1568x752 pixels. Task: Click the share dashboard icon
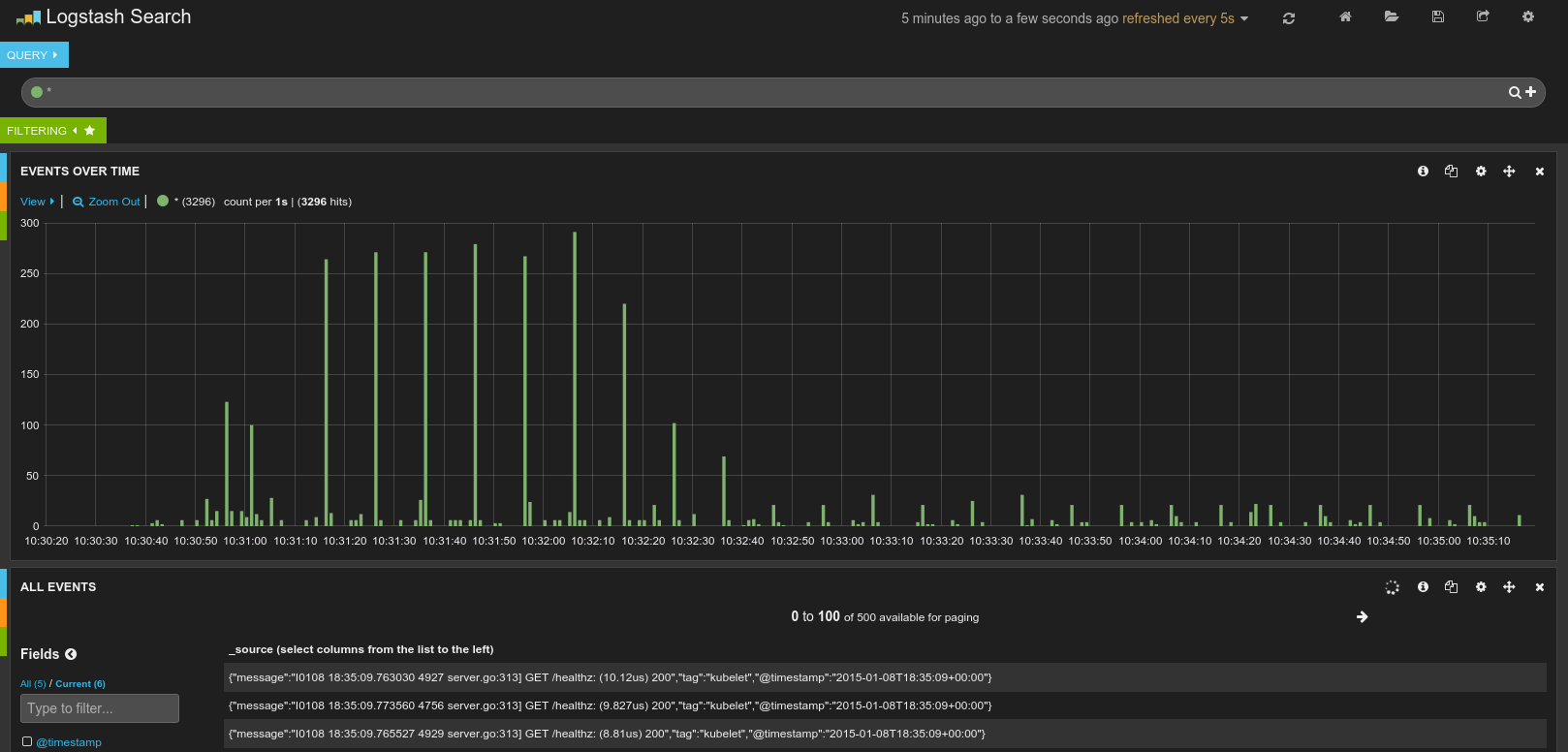[x=1483, y=16]
